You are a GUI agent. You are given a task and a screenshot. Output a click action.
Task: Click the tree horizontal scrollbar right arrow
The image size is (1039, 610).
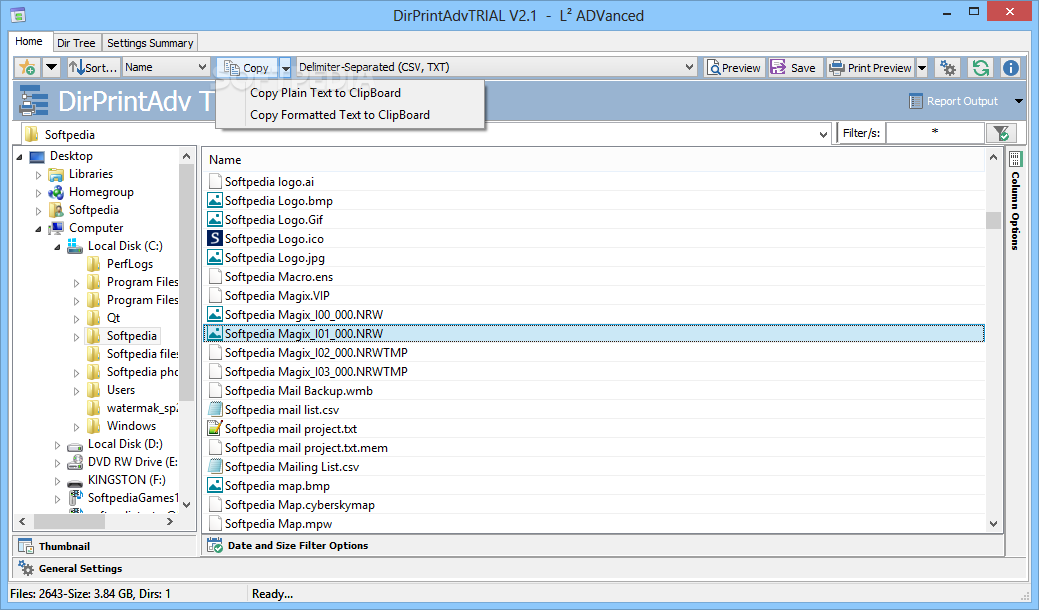[170, 522]
